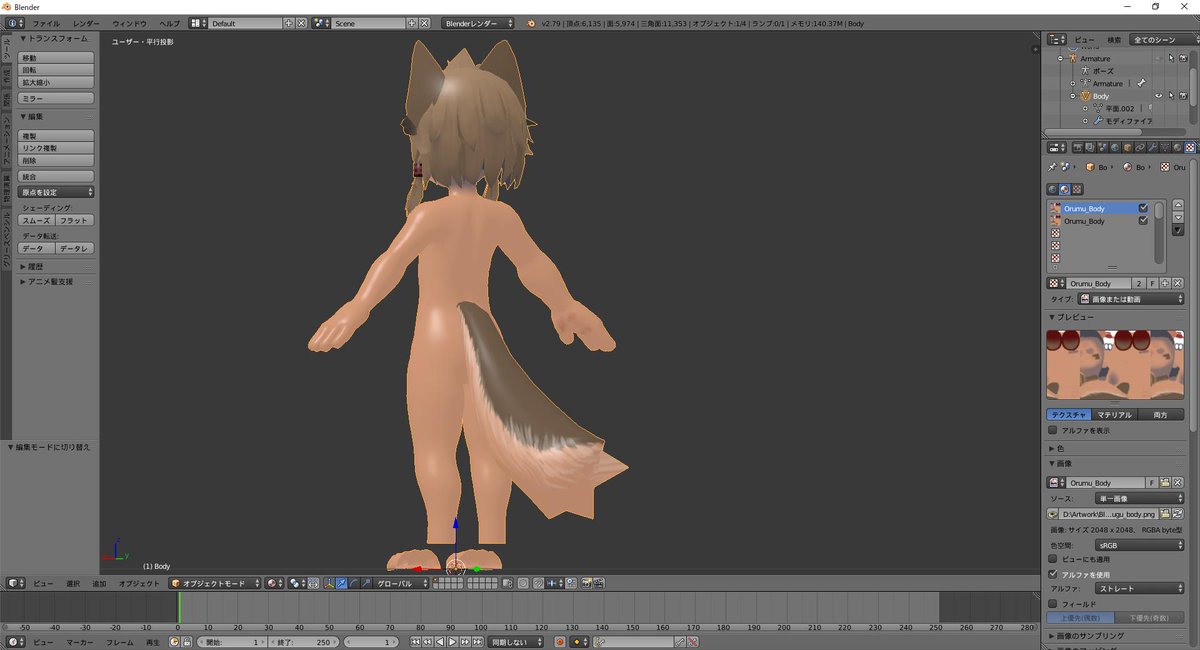
Task: Toggle snap magnet icon in 3D header
Action: tap(538, 583)
